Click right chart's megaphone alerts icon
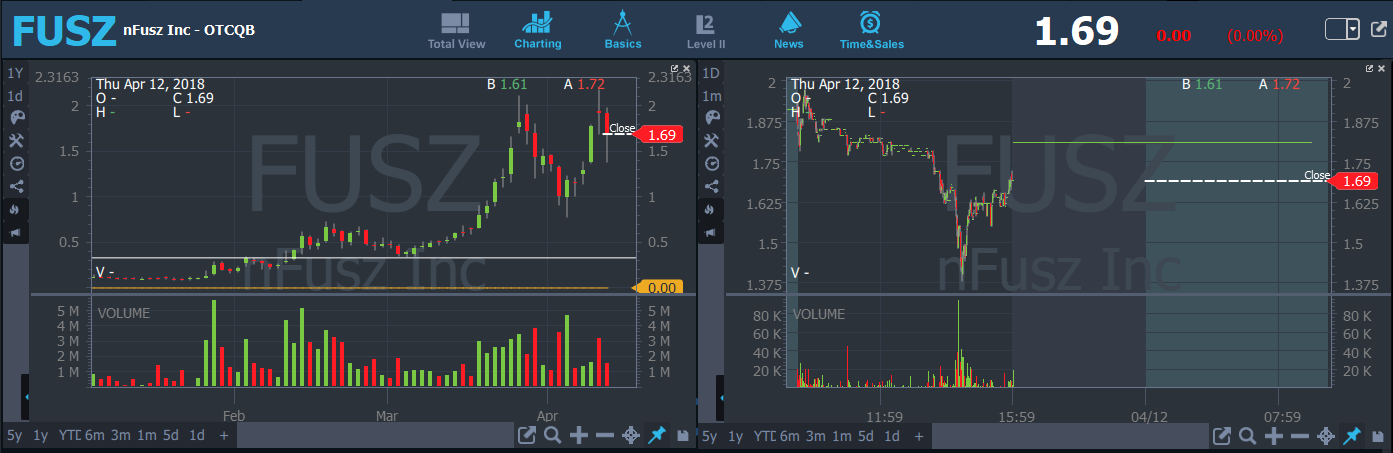Image resolution: width=1393 pixels, height=453 pixels. click(712, 232)
